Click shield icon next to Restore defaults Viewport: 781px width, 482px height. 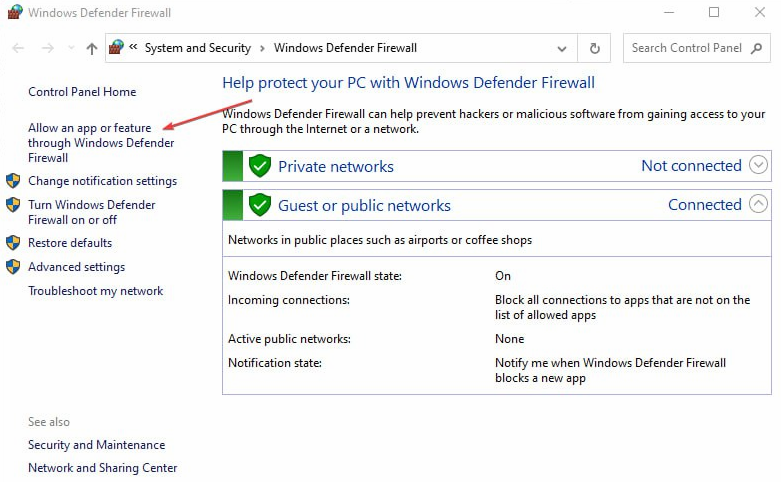13,243
